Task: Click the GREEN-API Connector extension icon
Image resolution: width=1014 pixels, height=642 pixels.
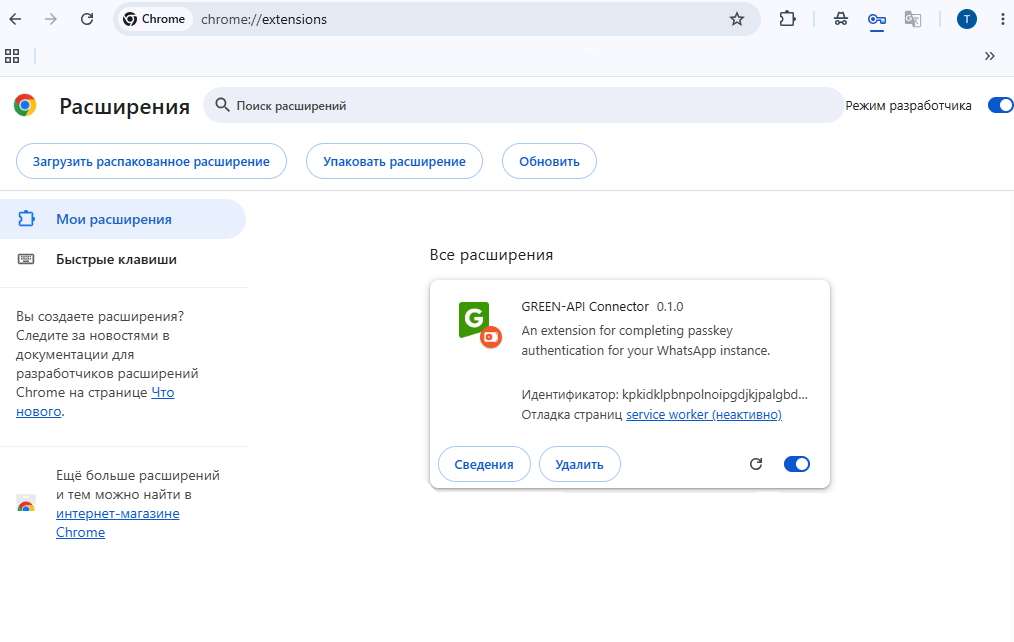Action: [x=479, y=324]
